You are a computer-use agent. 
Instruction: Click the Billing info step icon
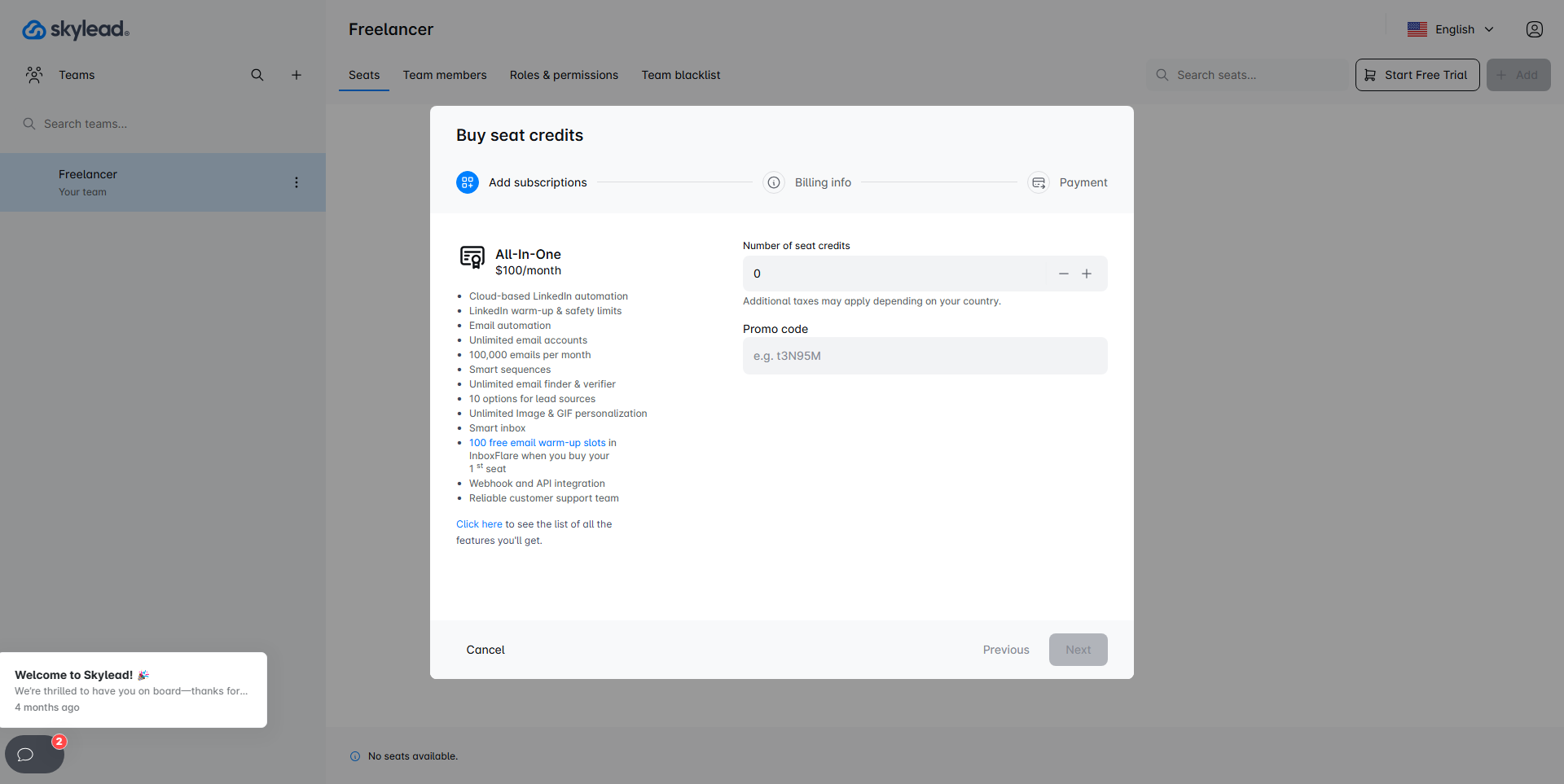click(773, 182)
